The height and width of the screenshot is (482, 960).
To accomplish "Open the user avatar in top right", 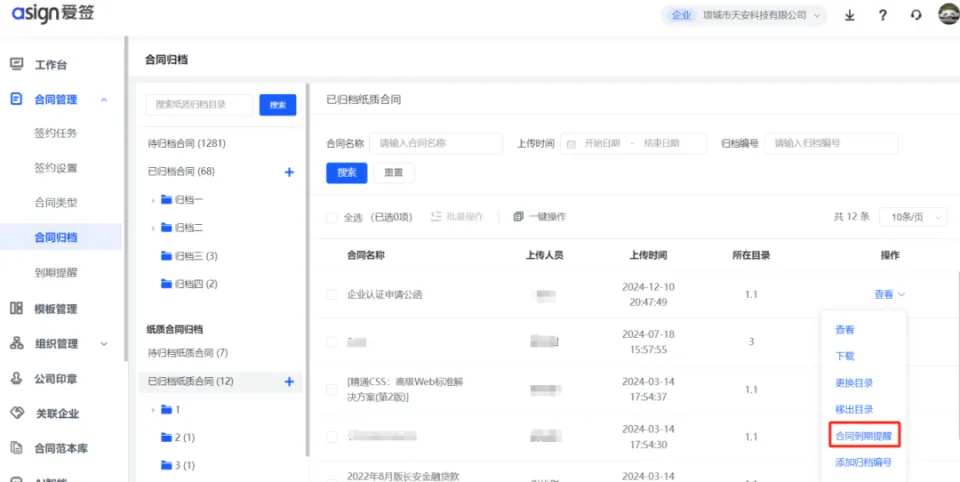I will click(x=948, y=14).
